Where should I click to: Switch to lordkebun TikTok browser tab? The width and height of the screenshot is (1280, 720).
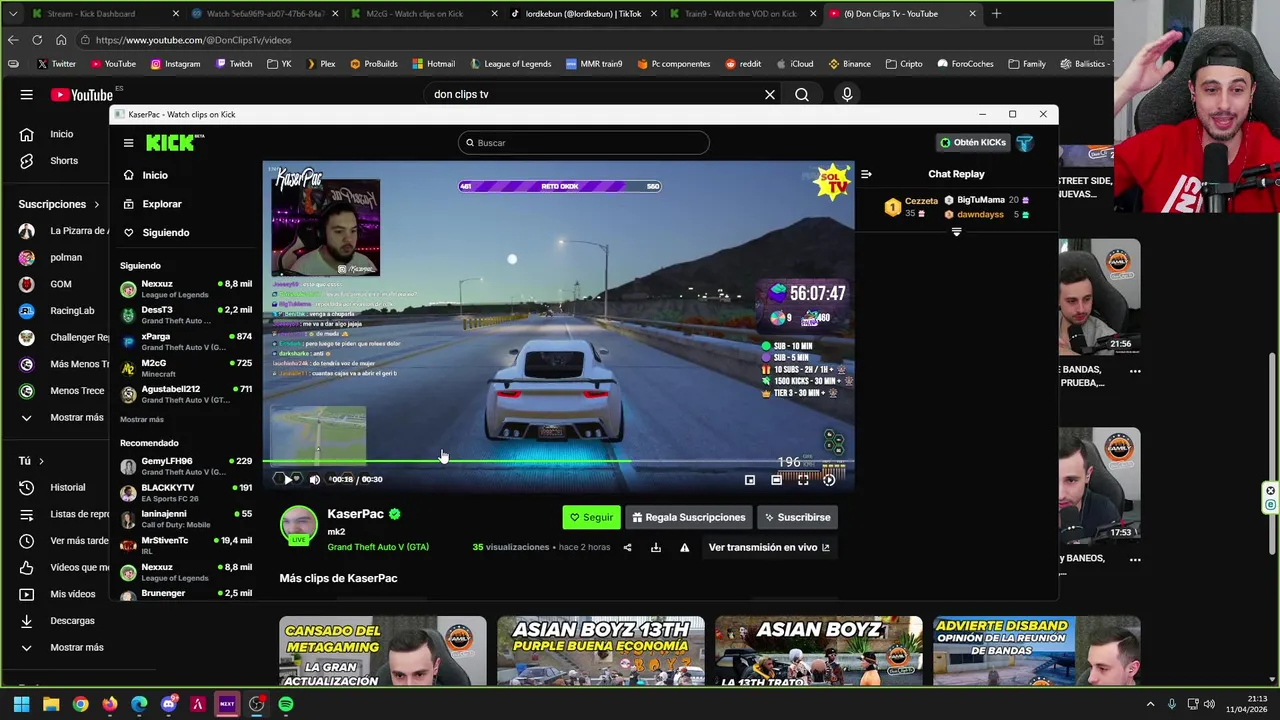click(x=584, y=14)
